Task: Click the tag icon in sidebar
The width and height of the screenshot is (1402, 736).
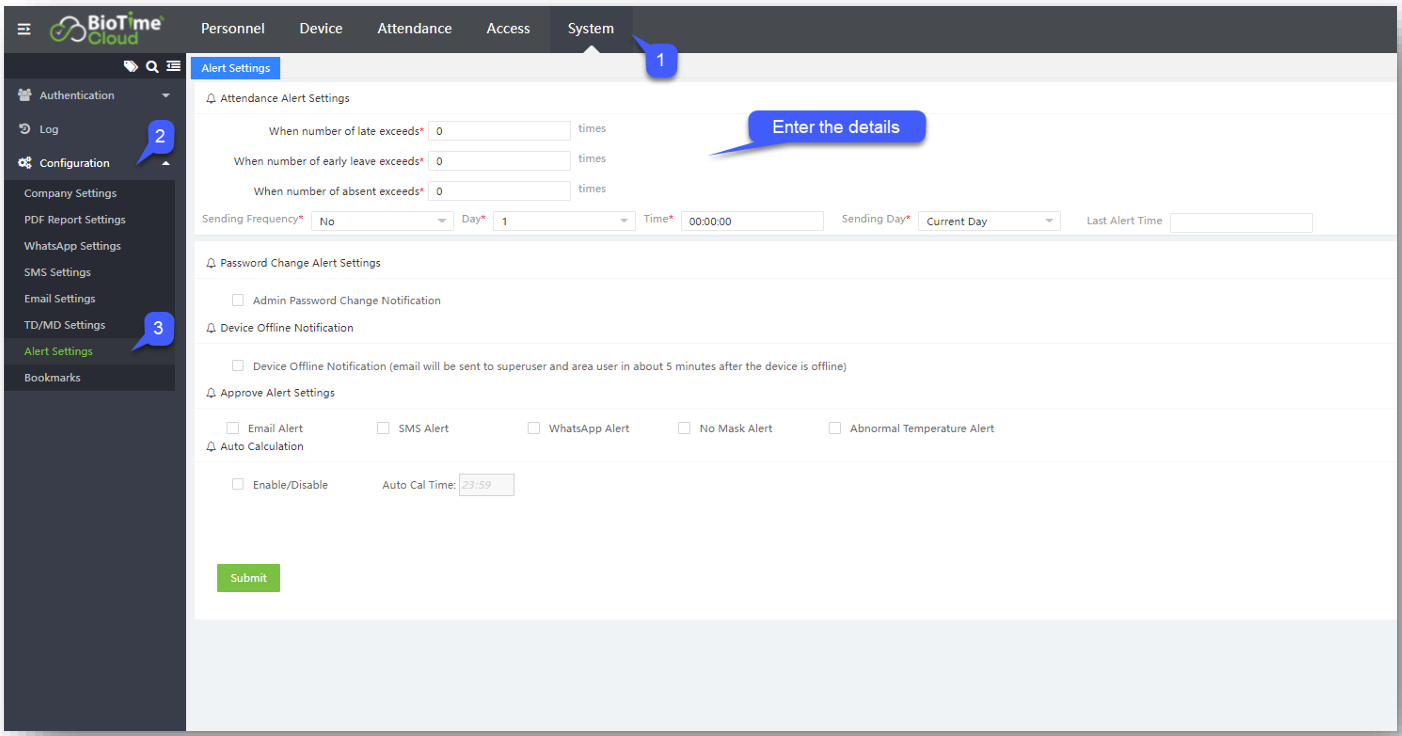Action: pos(130,67)
